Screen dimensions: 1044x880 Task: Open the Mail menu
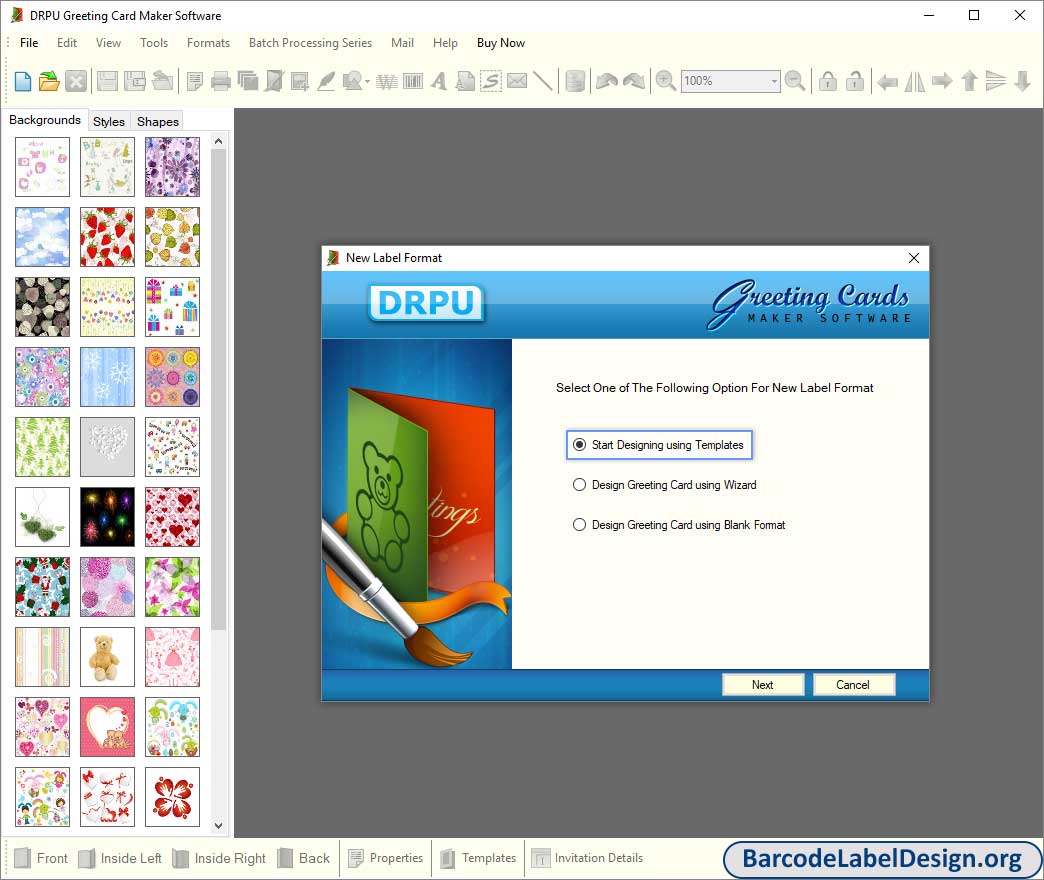402,43
